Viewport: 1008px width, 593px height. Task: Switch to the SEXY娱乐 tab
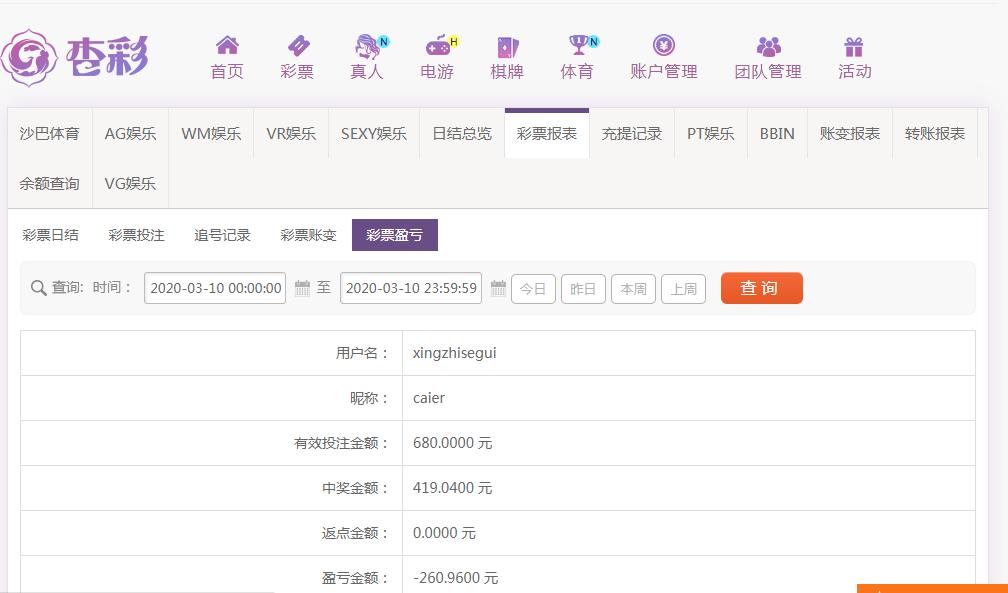[374, 134]
